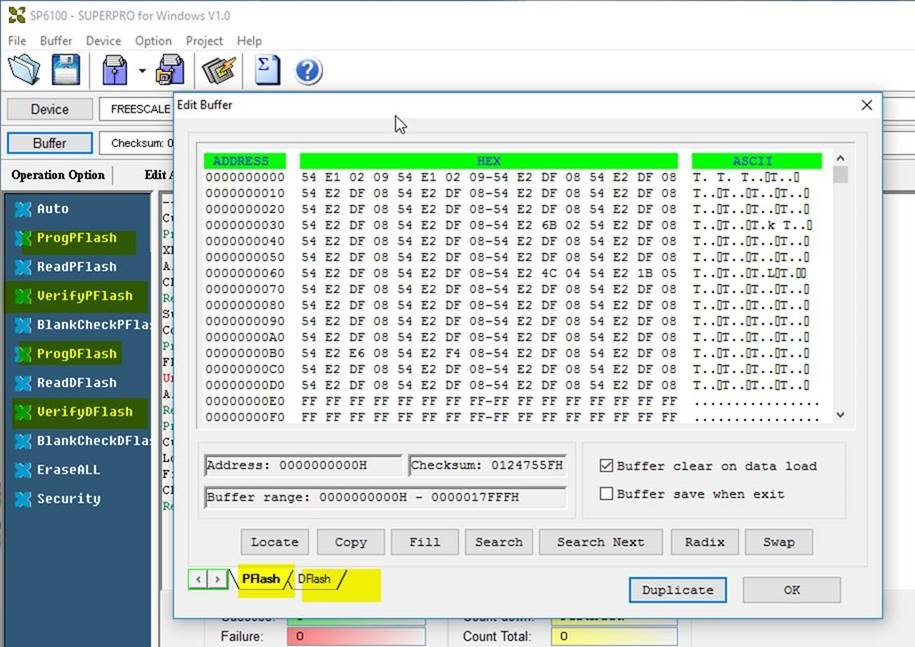Click the Duplicate button
The image size is (915, 647).
tap(677, 590)
